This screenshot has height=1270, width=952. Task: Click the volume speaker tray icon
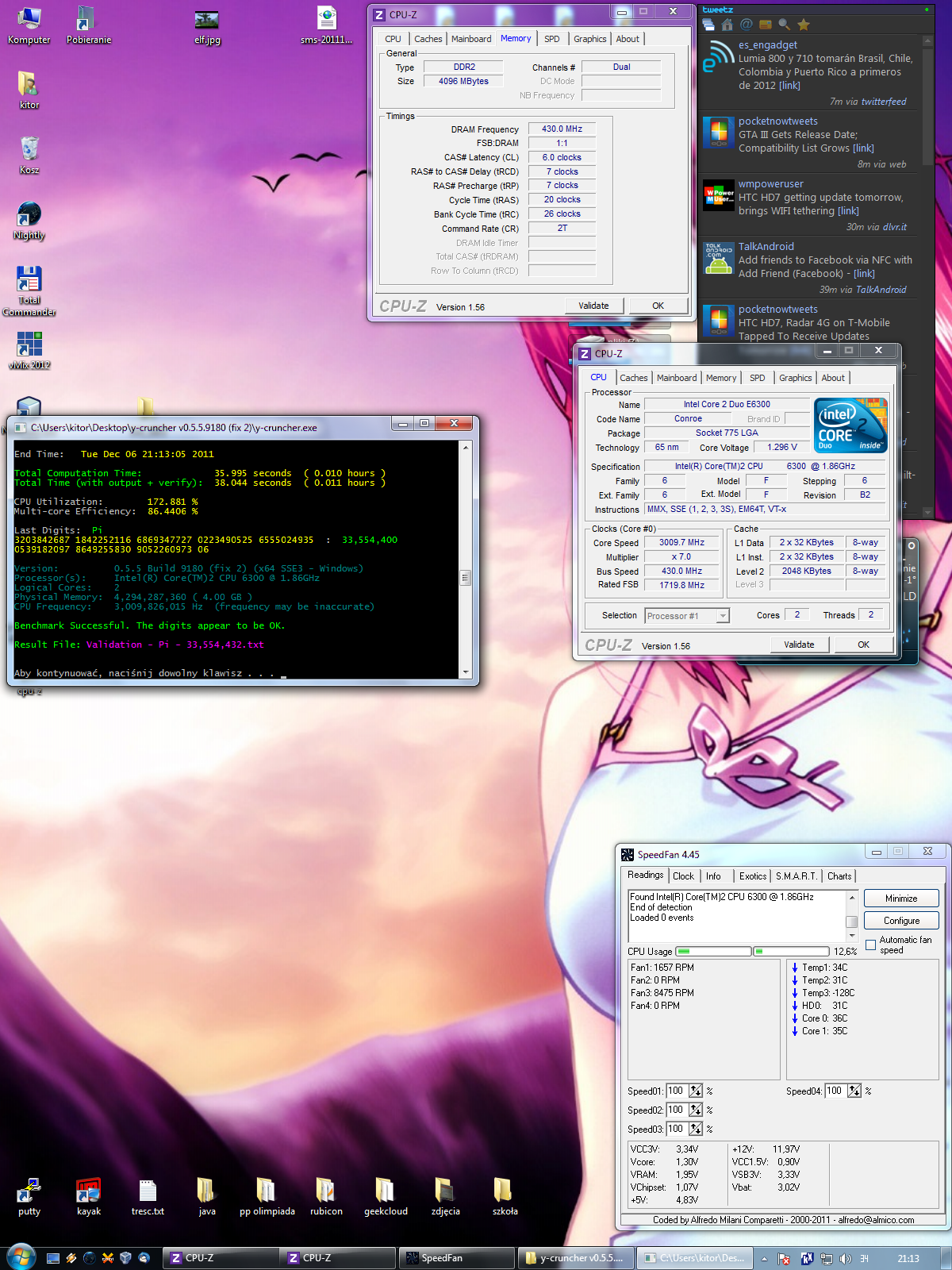click(x=846, y=1258)
